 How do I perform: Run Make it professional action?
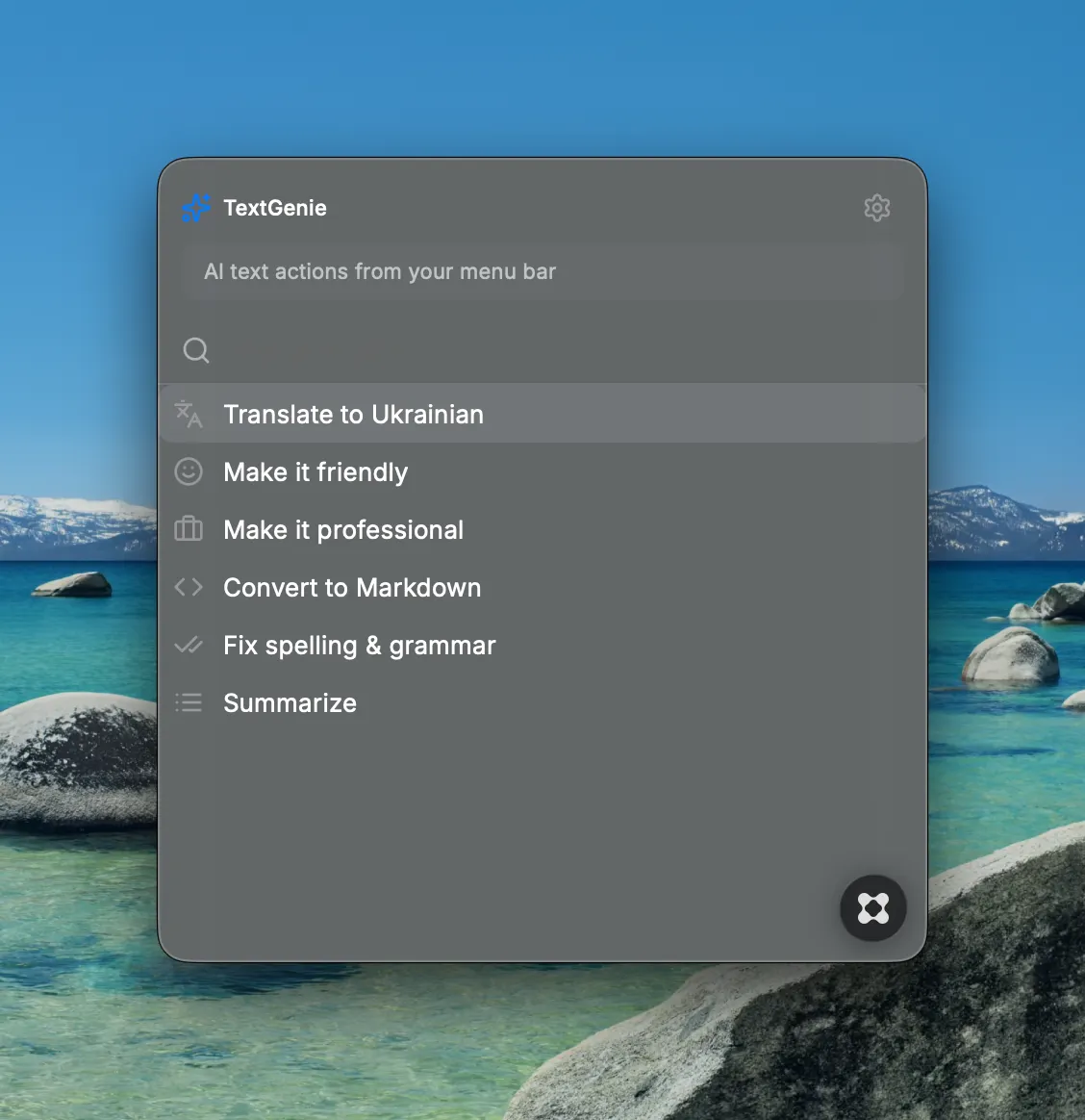click(x=542, y=530)
